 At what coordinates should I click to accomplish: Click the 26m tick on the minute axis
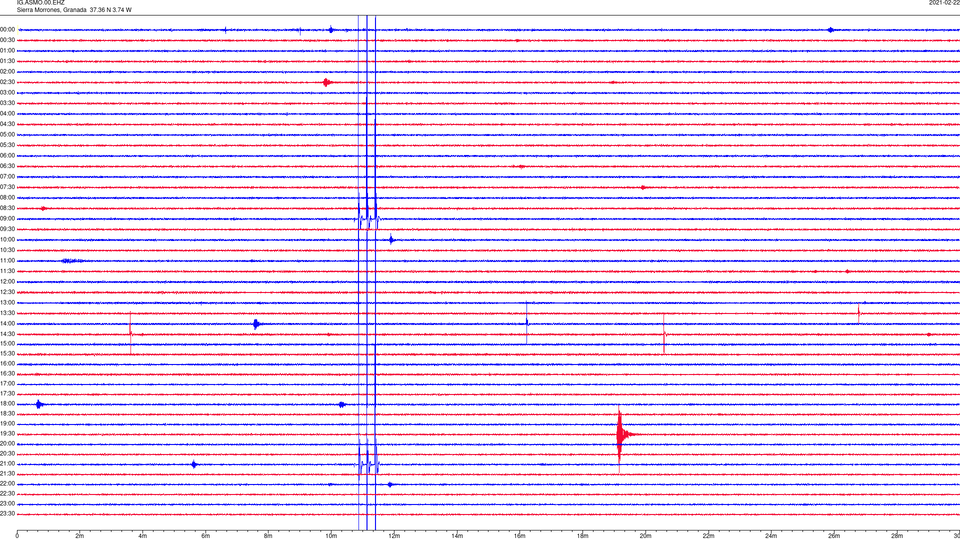[x=834, y=536]
